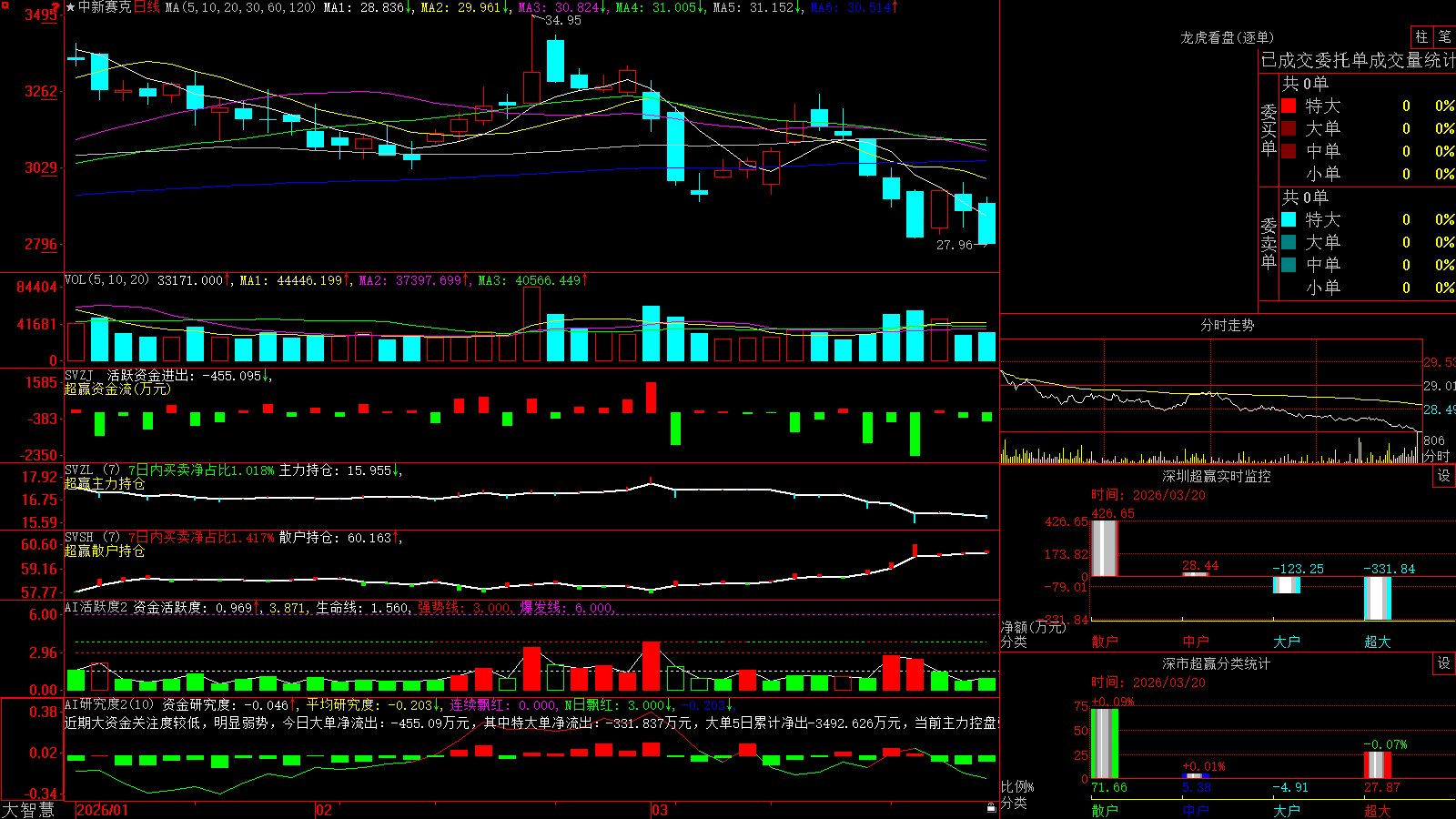
Task: Click the SVZL indicator name
Action: point(79,470)
